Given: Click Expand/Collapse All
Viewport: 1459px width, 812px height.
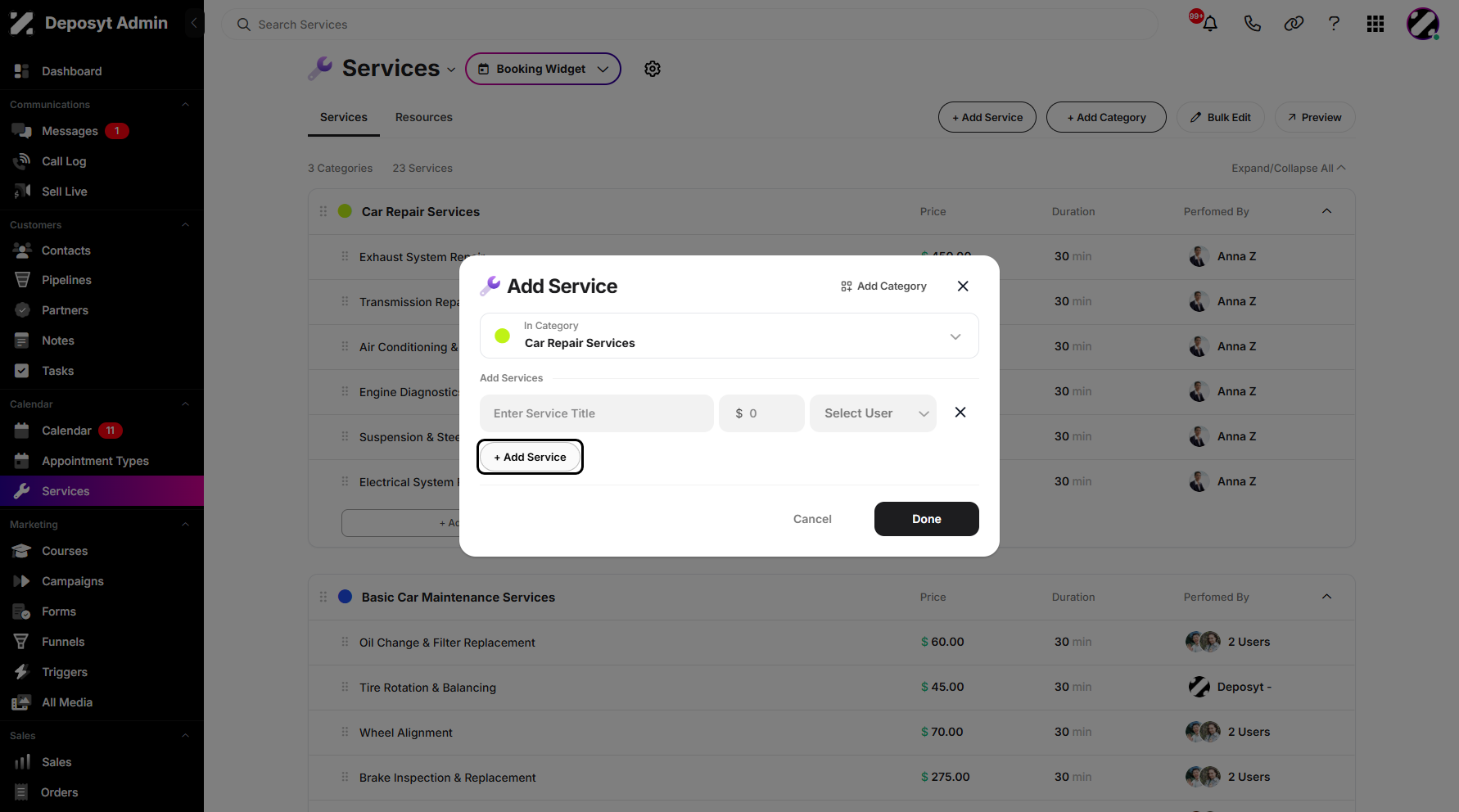Looking at the screenshot, I should (x=1289, y=168).
